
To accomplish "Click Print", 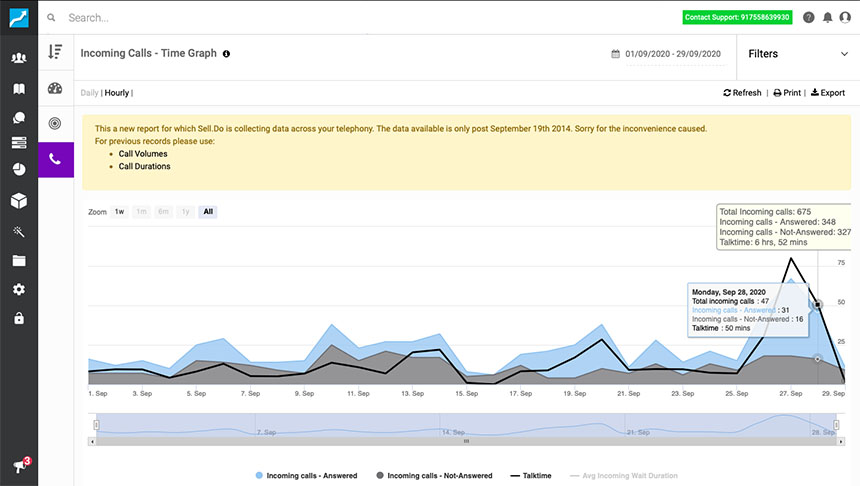I will (x=787, y=93).
